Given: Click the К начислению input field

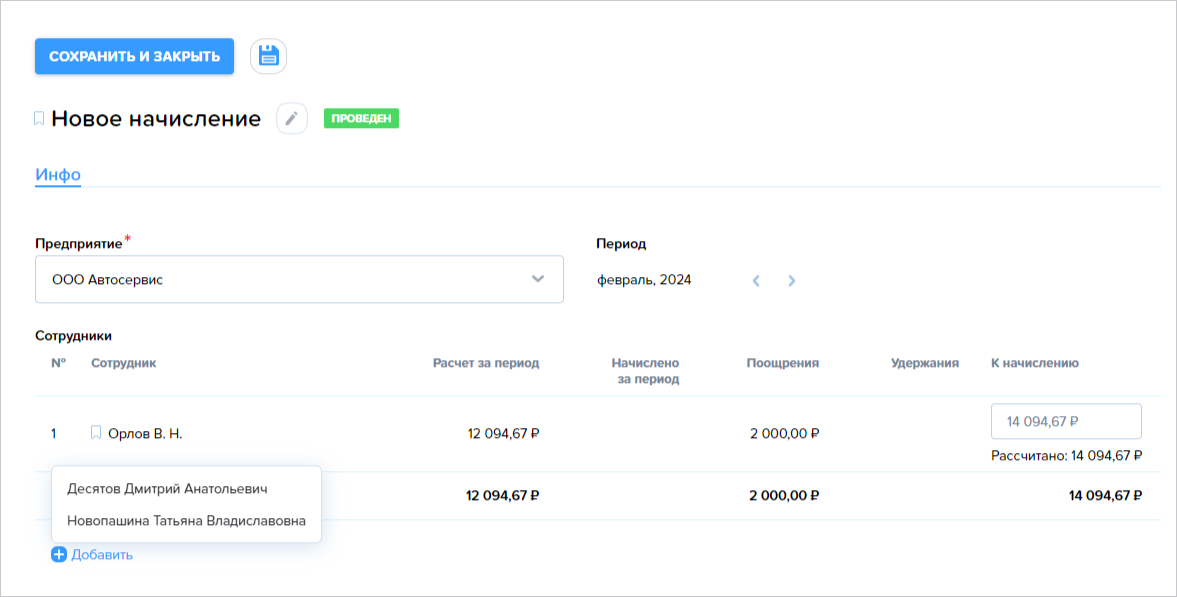Looking at the screenshot, I should click(1066, 421).
